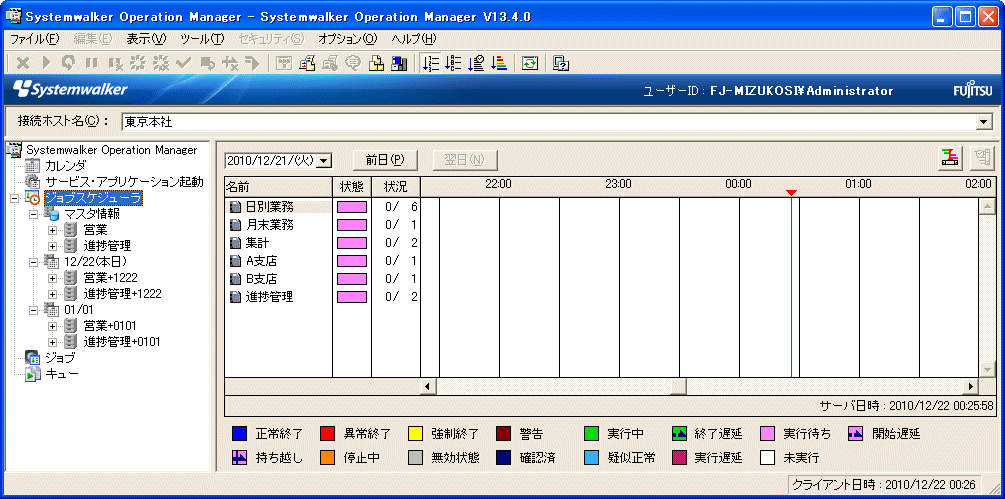Viewport: 1005px width, 499px height.
Task: Click the yellow padlock toolbar icon
Action: 376,63
